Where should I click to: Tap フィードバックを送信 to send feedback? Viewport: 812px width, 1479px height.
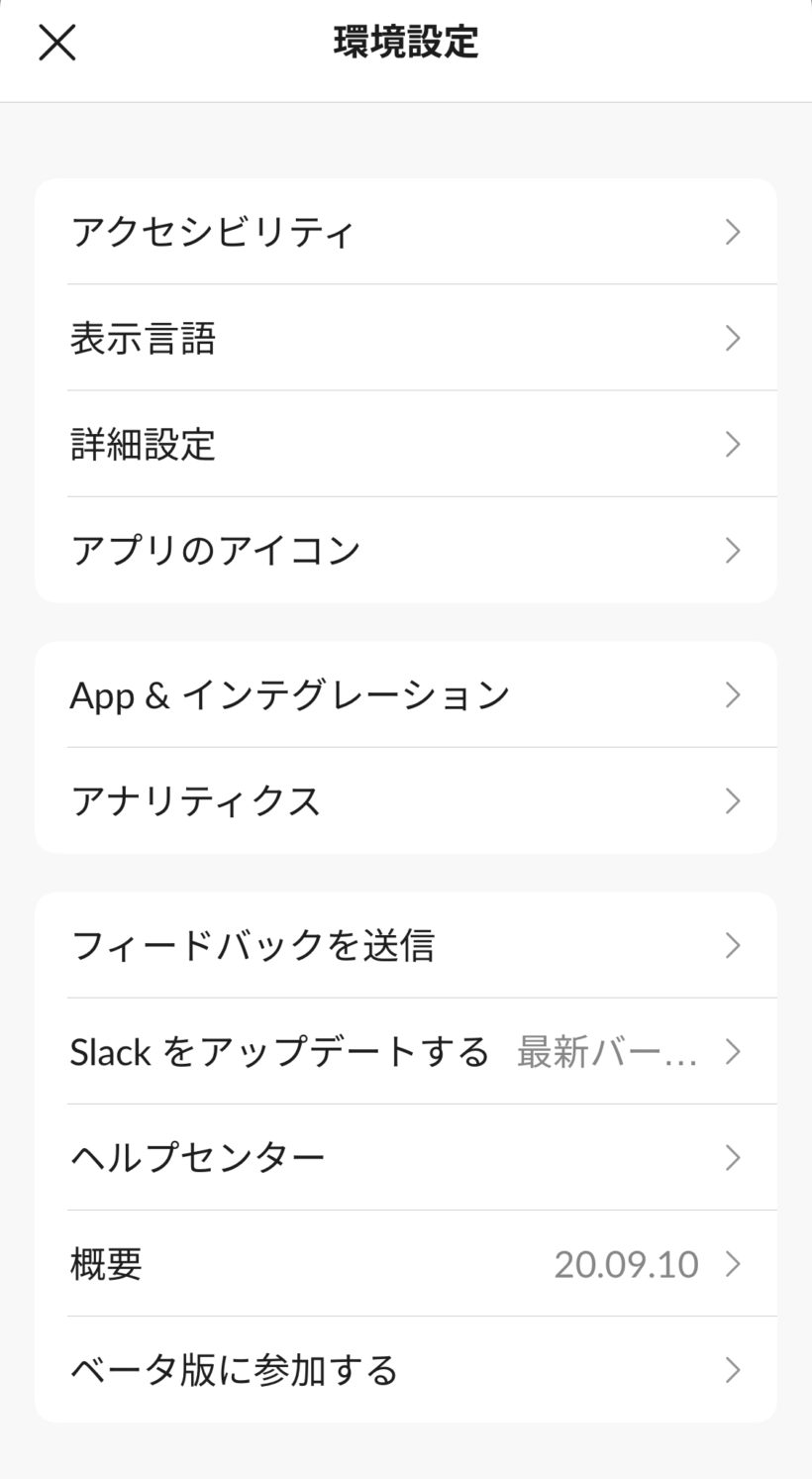pyautogui.click(x=253, y=946)
